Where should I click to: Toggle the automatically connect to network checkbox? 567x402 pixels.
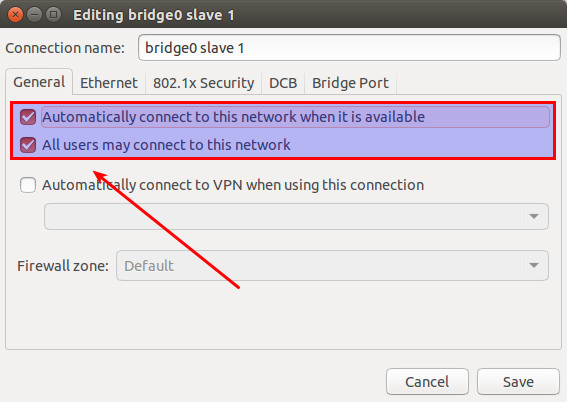(x=28, y=117)
